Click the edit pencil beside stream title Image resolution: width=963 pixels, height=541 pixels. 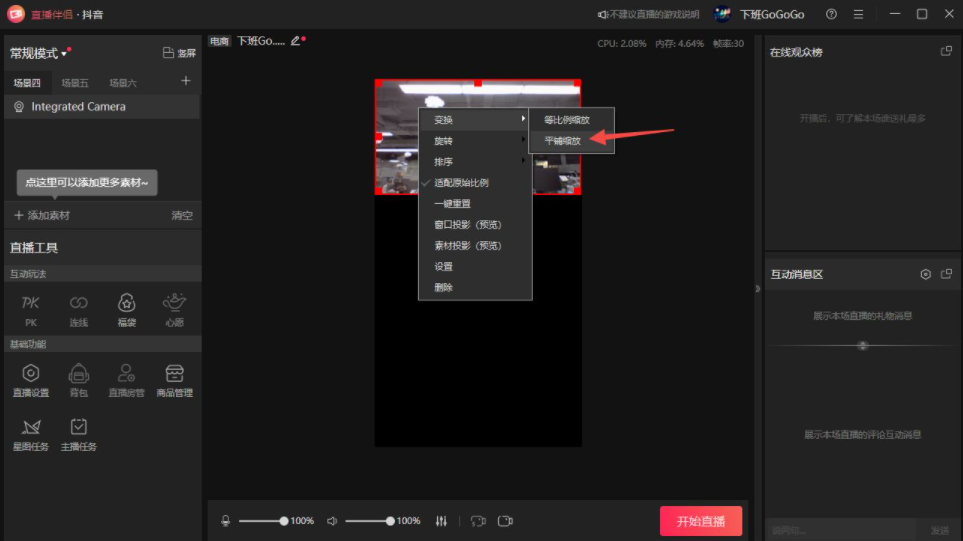coord(295,41)
